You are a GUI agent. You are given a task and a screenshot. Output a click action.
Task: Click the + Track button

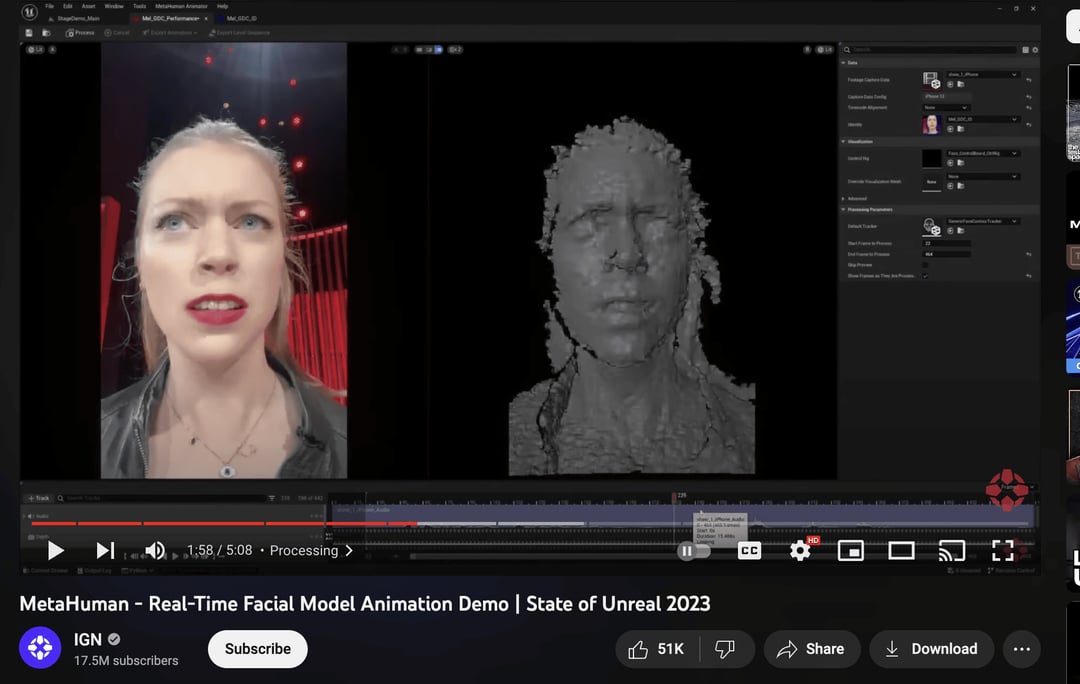[39, 498]
